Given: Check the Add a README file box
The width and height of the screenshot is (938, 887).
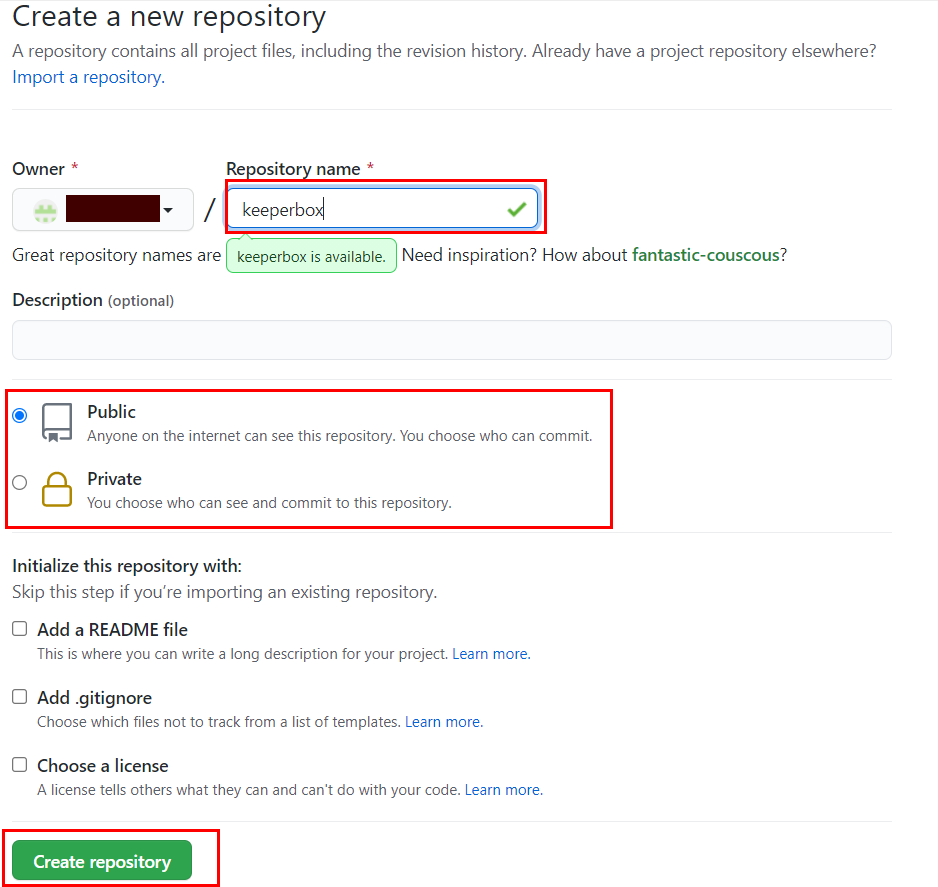Looking at the screenshot, I should point(20,629).
